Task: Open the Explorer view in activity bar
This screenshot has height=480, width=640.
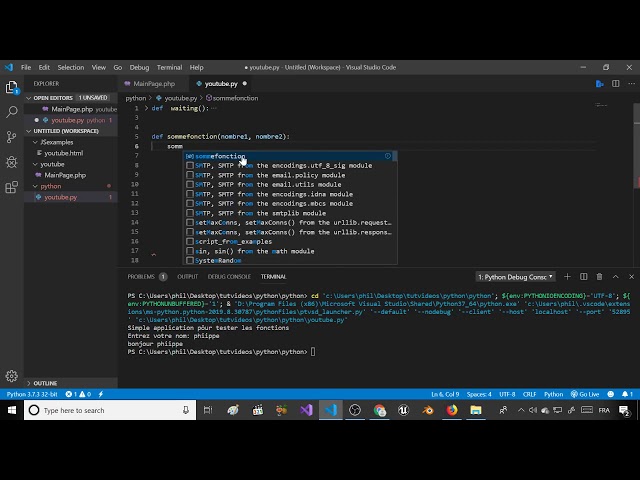Action: [x=12, y=87]
